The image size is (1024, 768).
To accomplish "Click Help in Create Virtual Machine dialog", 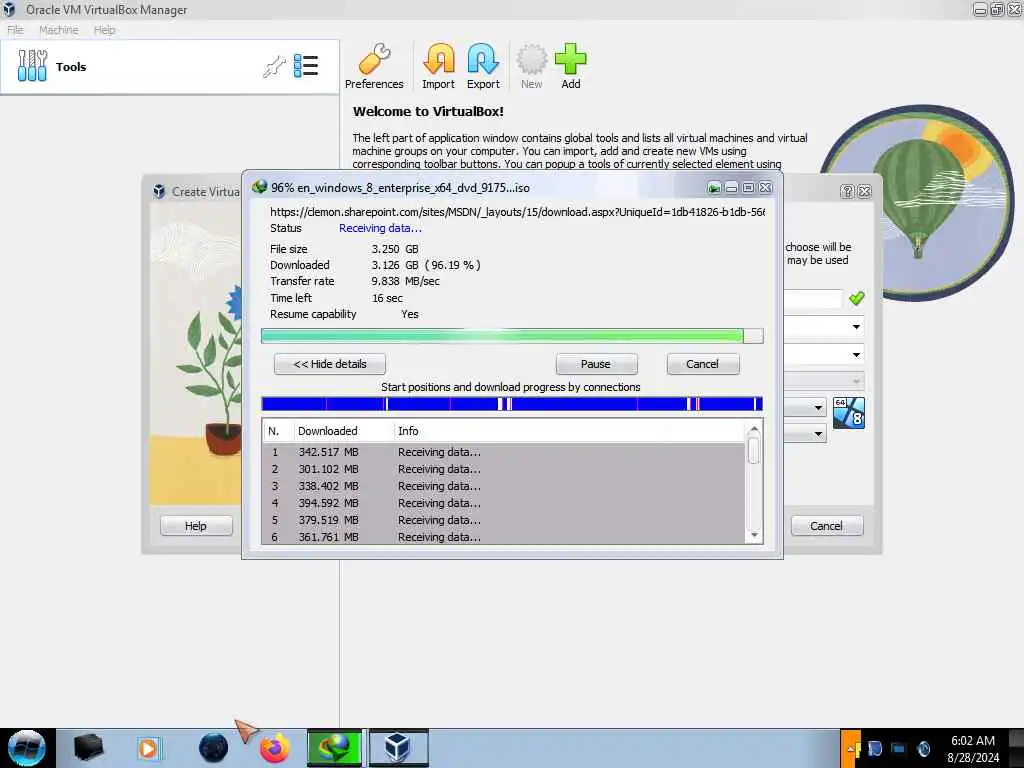I will 196,526.
